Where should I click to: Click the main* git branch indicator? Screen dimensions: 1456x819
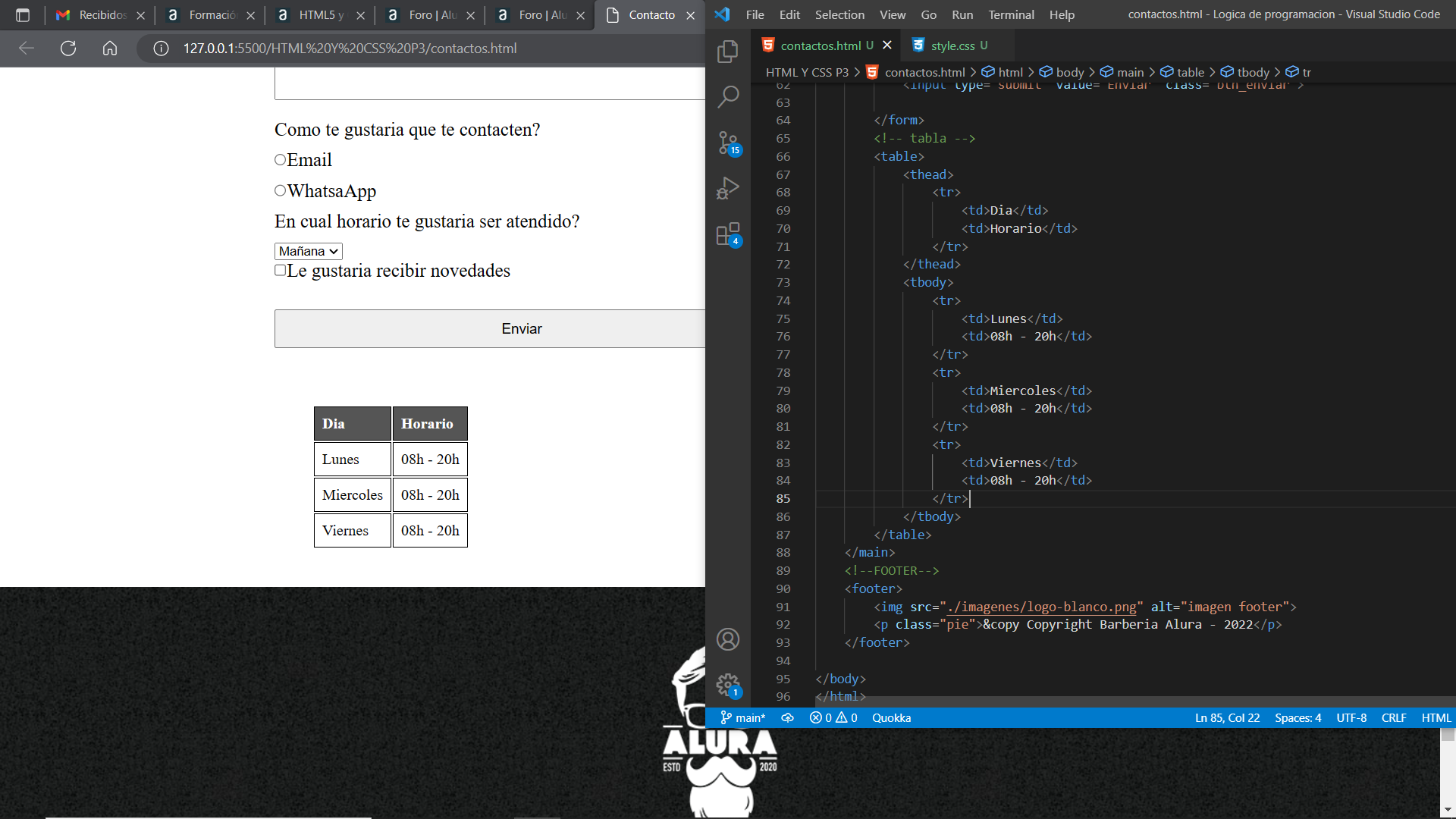point(742,717)
